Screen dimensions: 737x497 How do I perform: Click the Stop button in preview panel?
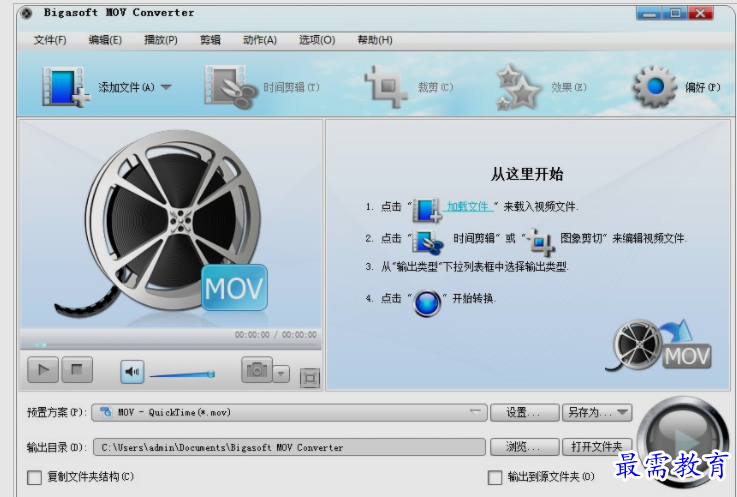pos(77,370)
